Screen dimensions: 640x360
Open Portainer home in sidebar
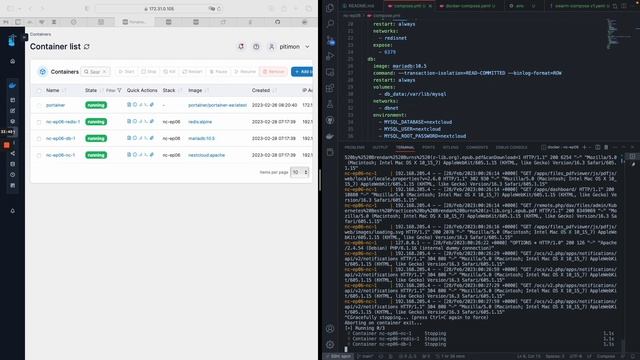point(13,61)
